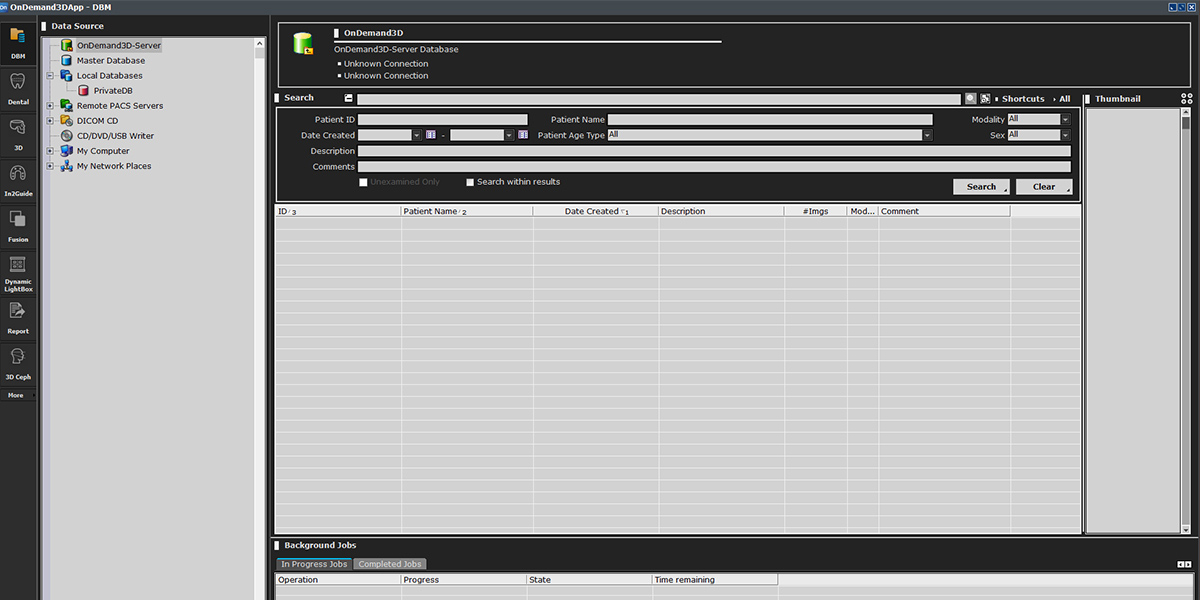Viewport: 1200px width, 600px height.
Task: Open Dynamic LightBox module
Action: pyautogui.click(x=18, y=271)
